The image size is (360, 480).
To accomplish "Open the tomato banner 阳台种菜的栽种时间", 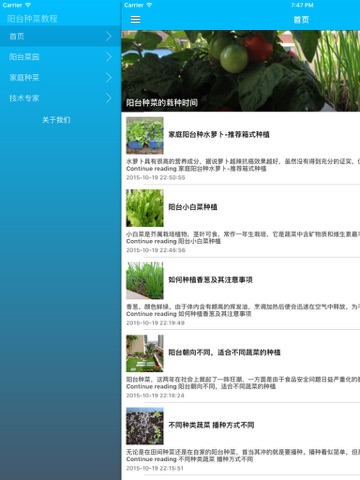I will pyautogui.click(x=241, y=71).
